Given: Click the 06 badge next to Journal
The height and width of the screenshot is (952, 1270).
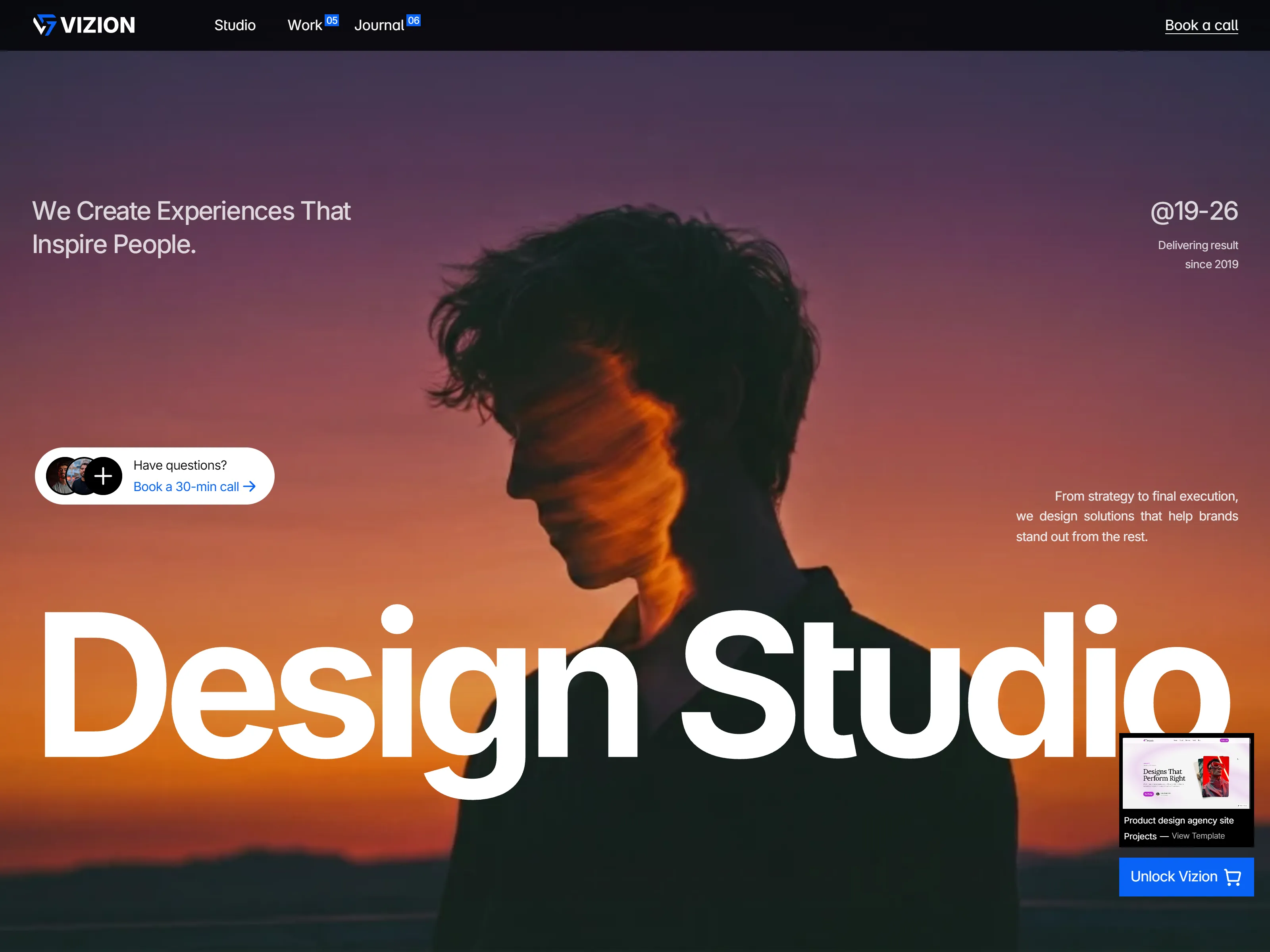Looking at the screenshot, I should [414, 21].
